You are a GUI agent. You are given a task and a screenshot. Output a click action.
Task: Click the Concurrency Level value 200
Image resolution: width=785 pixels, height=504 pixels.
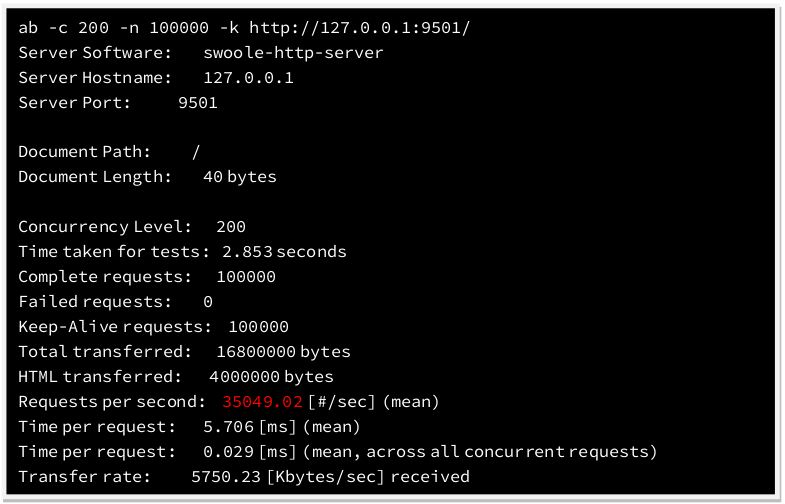230,227
